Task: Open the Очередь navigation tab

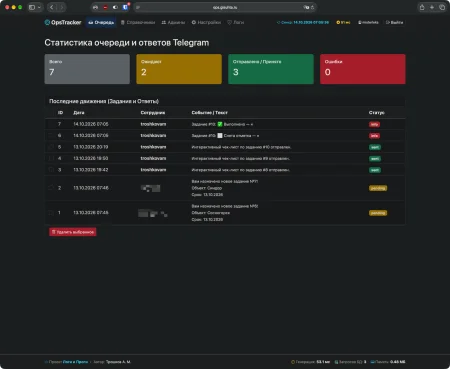Action: 101,22
